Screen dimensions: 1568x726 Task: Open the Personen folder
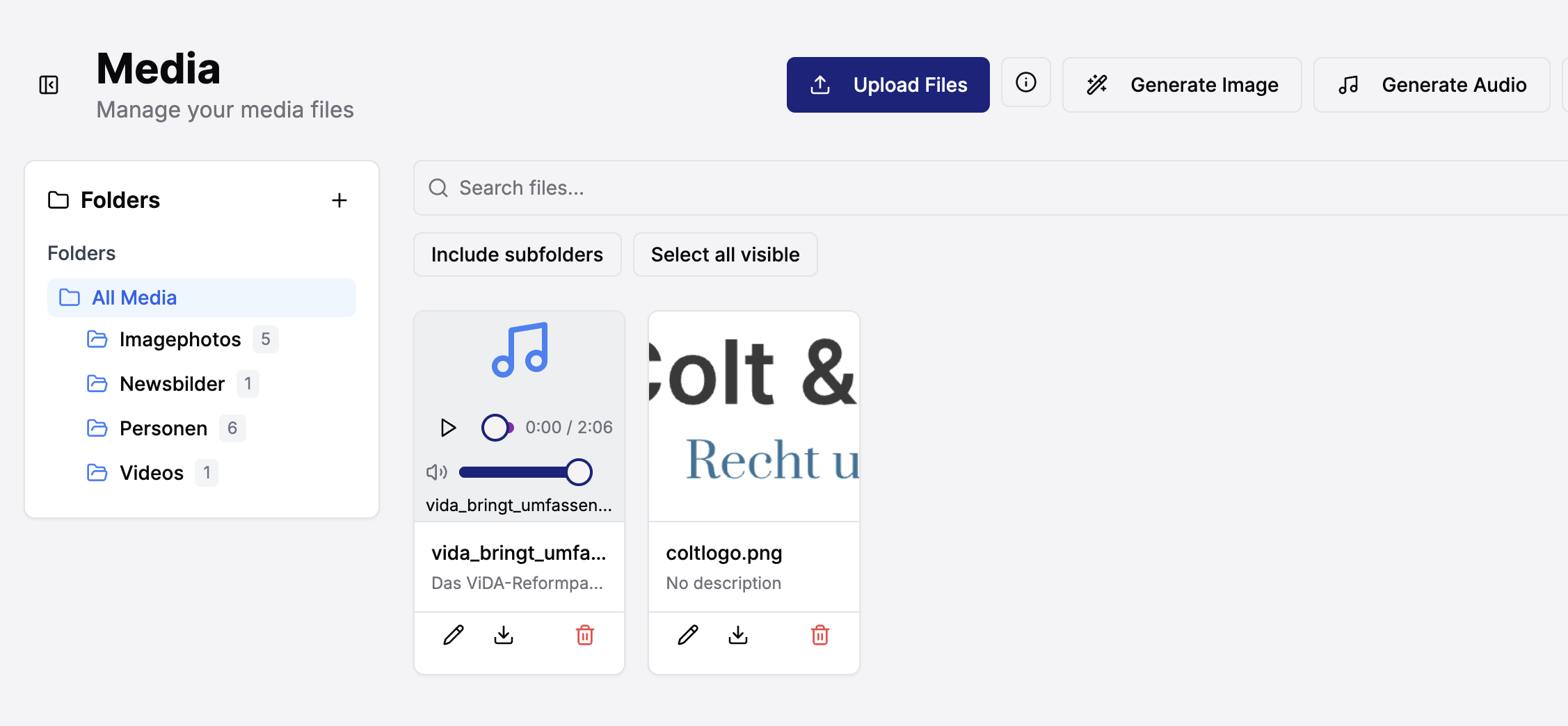click(163, 428)
